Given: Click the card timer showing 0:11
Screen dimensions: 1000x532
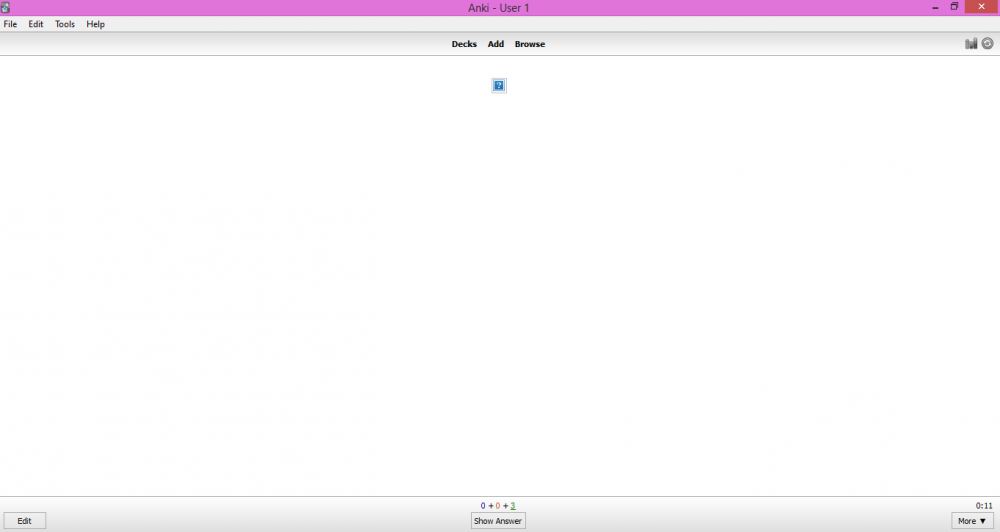Looking at the screenshot, I should 984,506.
